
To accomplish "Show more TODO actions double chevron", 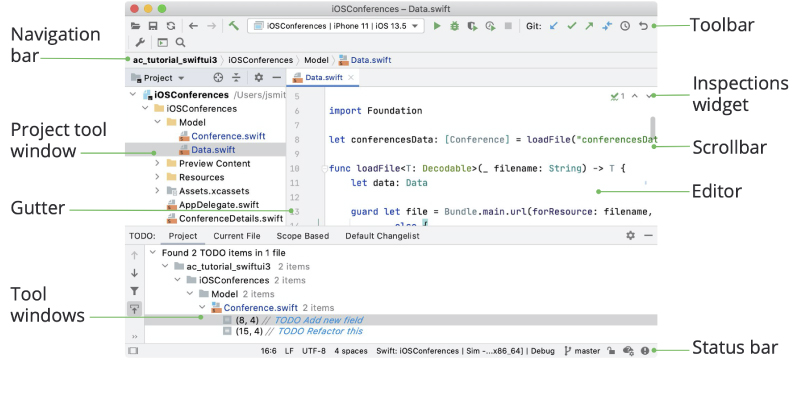I will pyautogui.click(x=135, y=336).
